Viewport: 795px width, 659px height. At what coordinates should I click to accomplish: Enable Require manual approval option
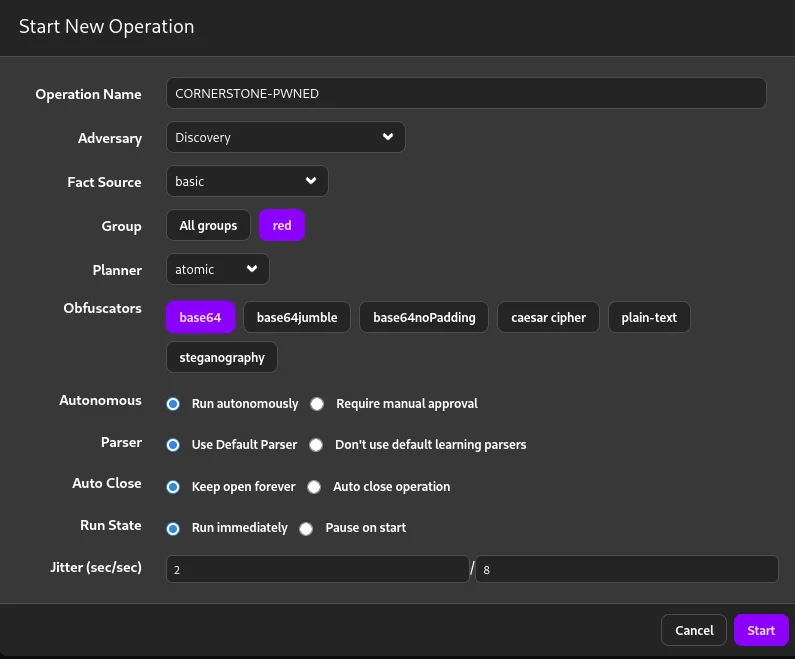317,404
